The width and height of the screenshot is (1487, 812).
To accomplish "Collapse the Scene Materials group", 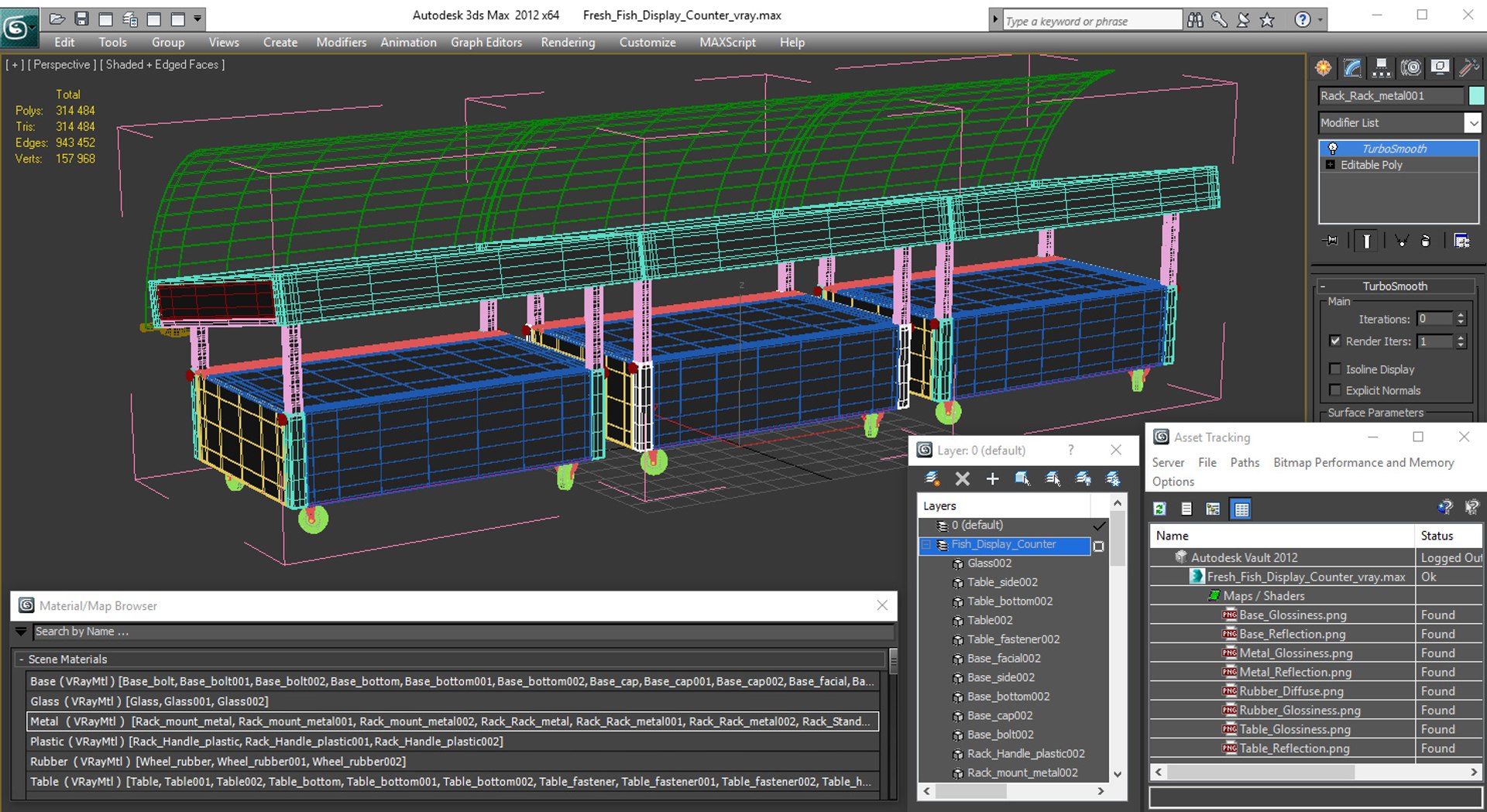I will (x=21, y=660).
